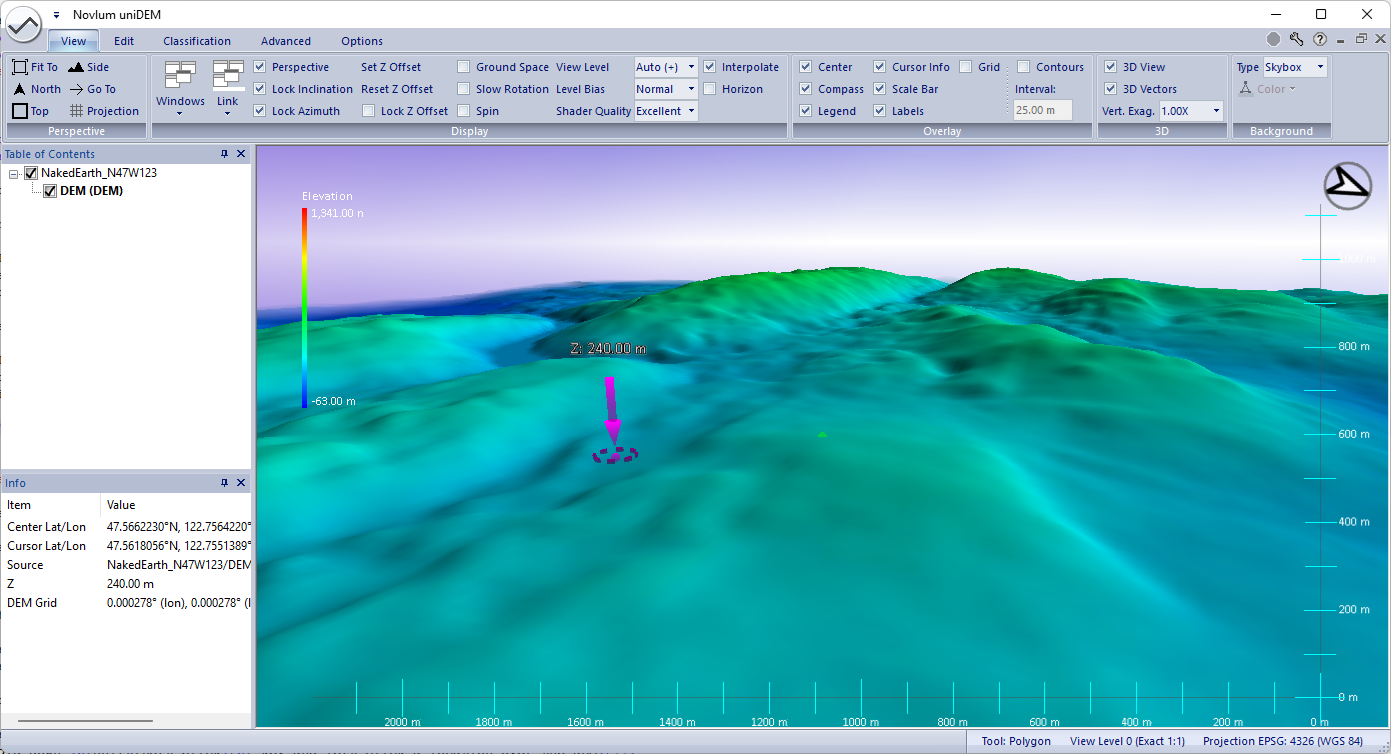Open the Windows arrangement menu
The height and width of the screenshot is (754, 1391).
pos(180,88)
